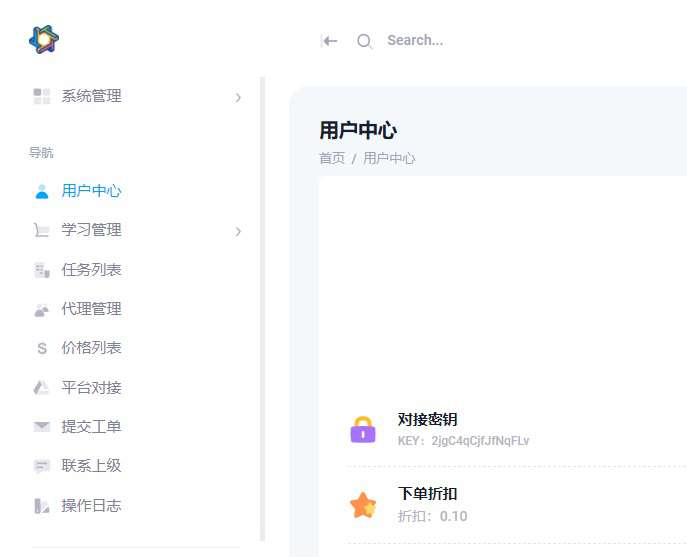Click the 代理管理 people icon

(42, 310)
